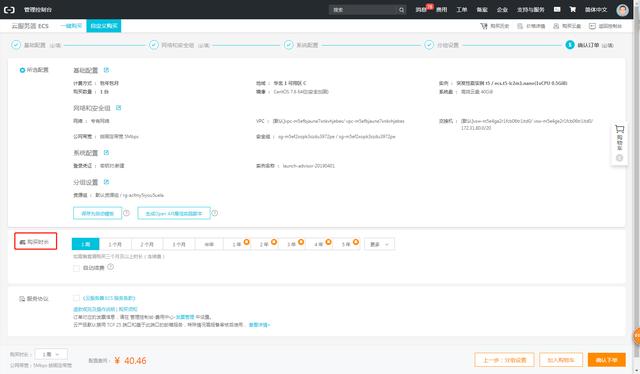
Task: Select the 2年 purchase duration
Action: (x=264, y=244)
